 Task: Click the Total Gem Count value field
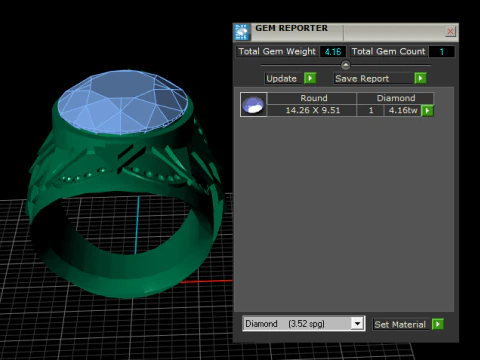tap(441, 52)
